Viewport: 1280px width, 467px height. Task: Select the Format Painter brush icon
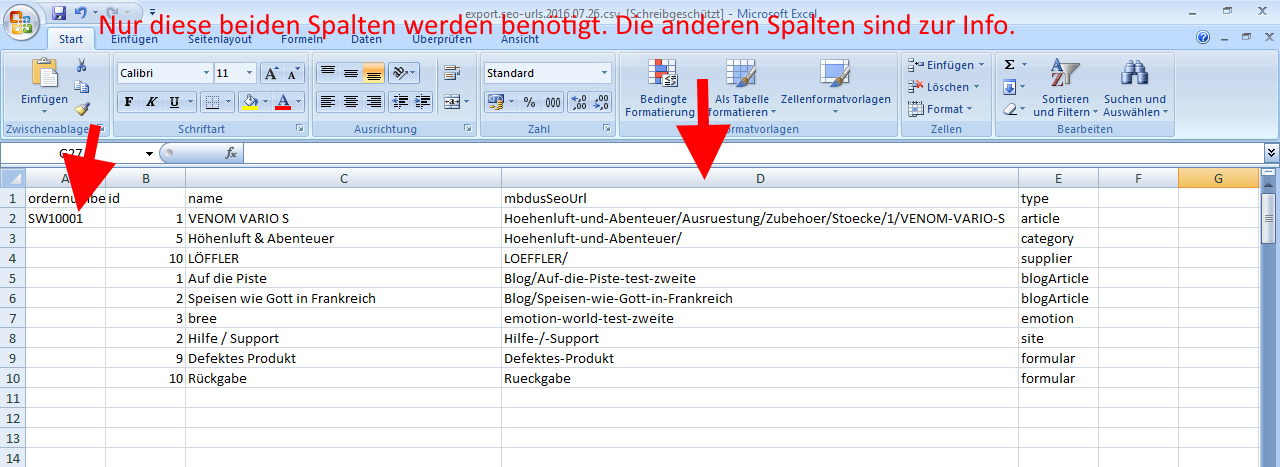[82, 109]
